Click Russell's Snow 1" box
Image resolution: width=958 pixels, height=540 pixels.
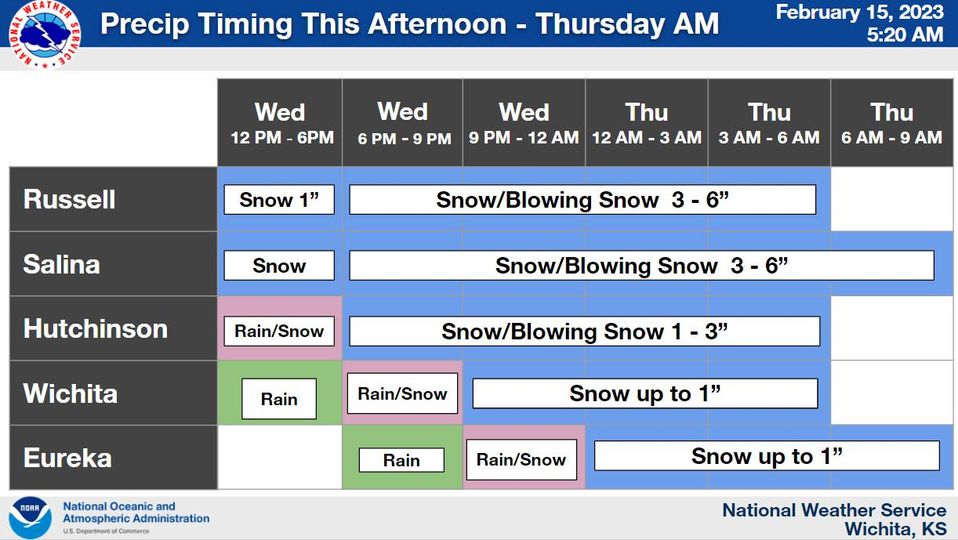(279, 200)
